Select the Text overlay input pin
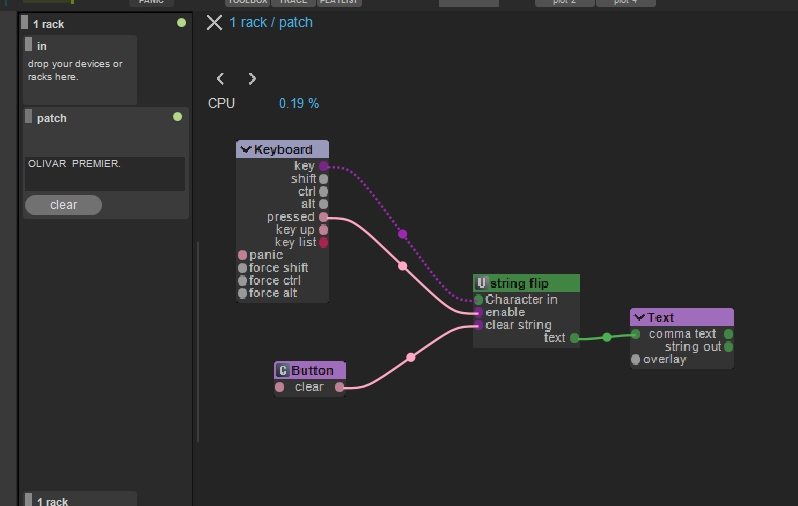The image size is (798, 506). (636, 360)
